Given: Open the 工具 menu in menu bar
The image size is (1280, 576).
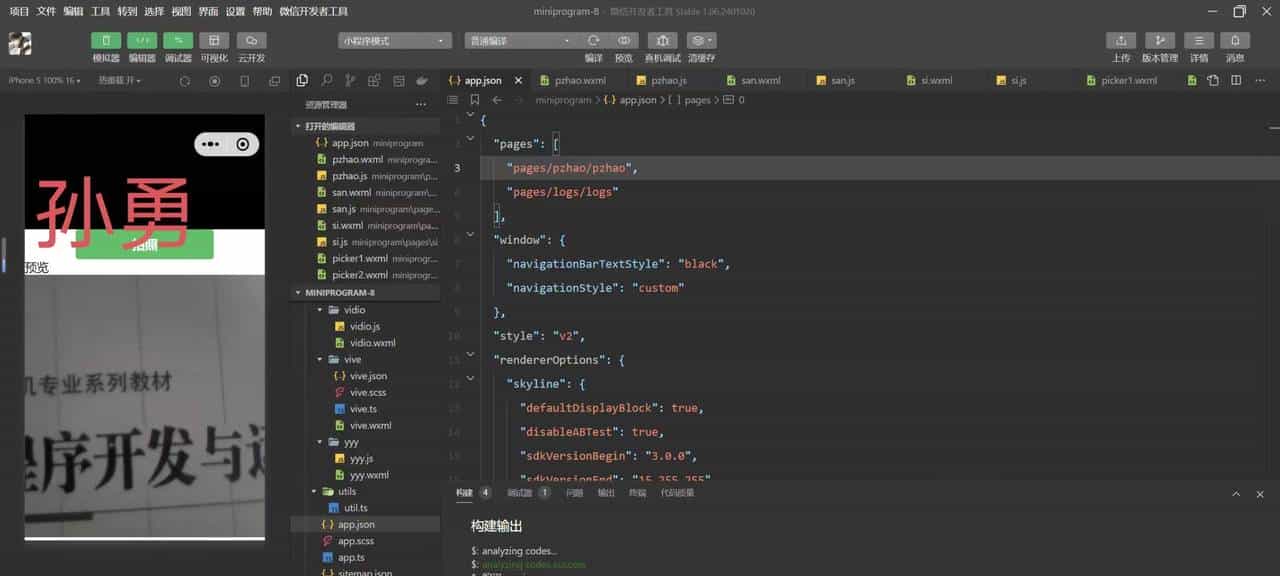Looking at the screenshot, I should (x=100, y=11).
